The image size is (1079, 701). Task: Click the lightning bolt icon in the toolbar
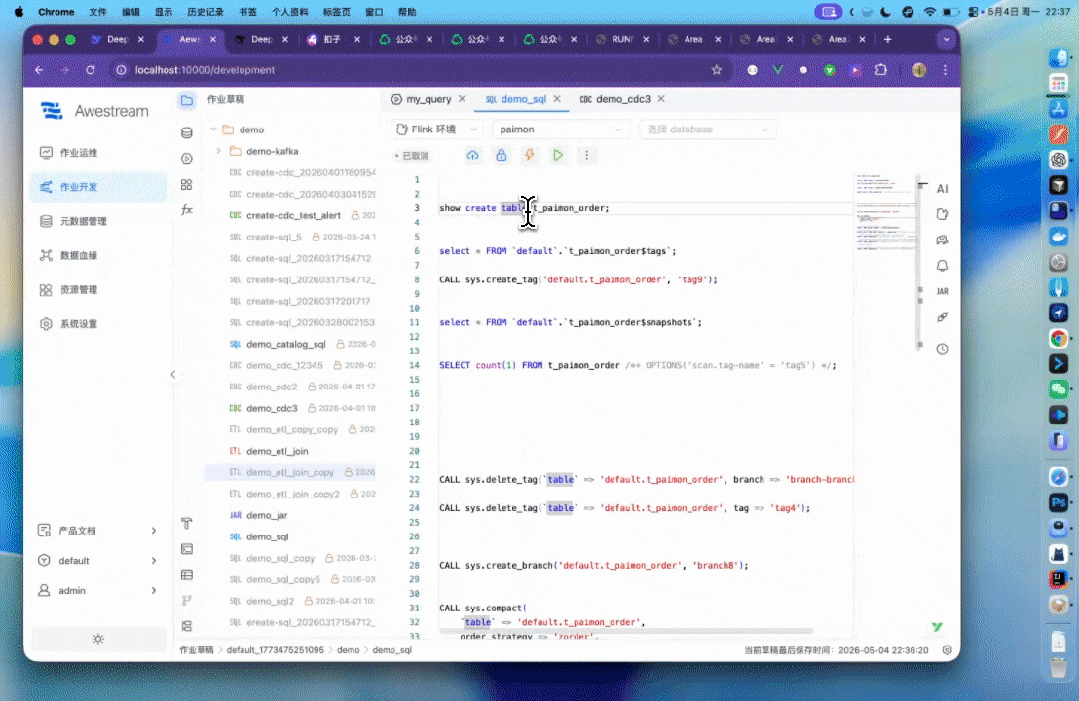pyautogui.click(x=529, y=155)
